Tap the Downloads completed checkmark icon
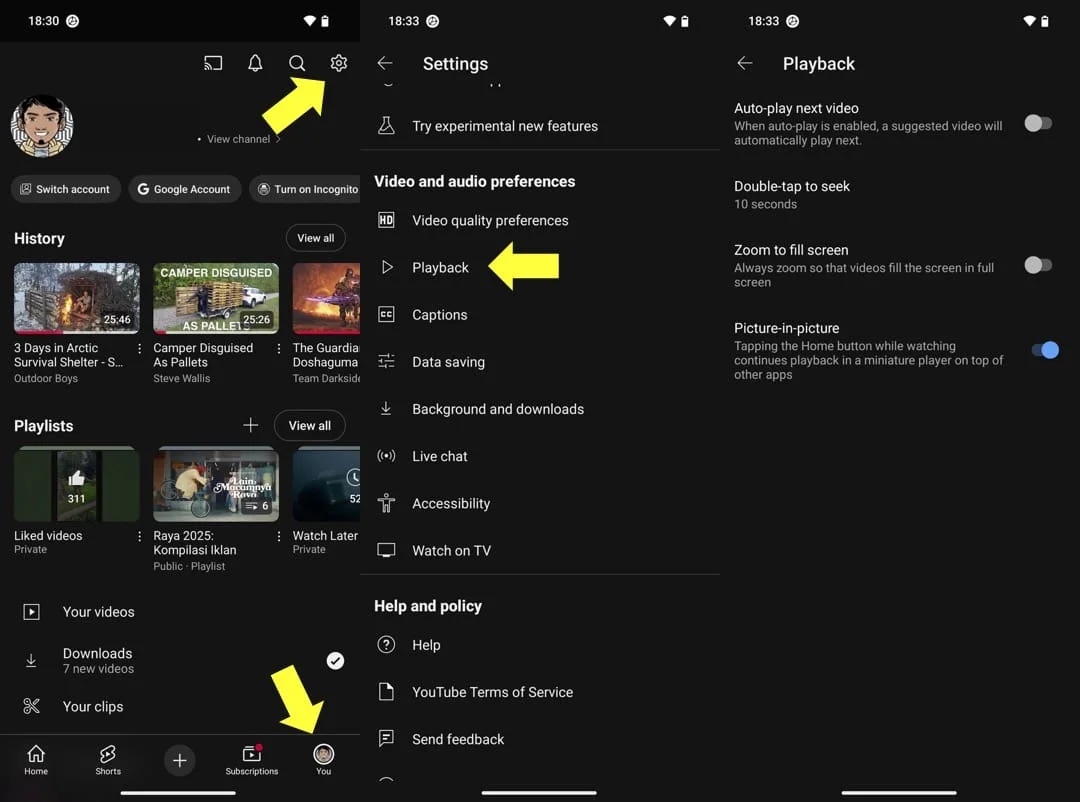This screenshot has width=1080, height=802. tap(335, 661)
